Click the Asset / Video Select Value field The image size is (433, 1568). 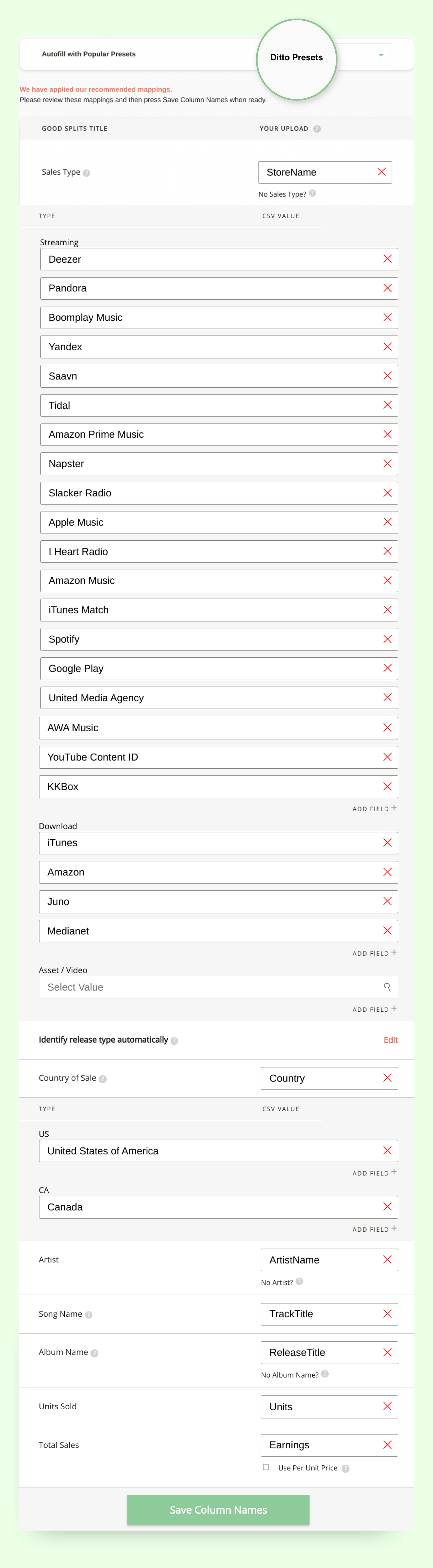click(218, 987)
